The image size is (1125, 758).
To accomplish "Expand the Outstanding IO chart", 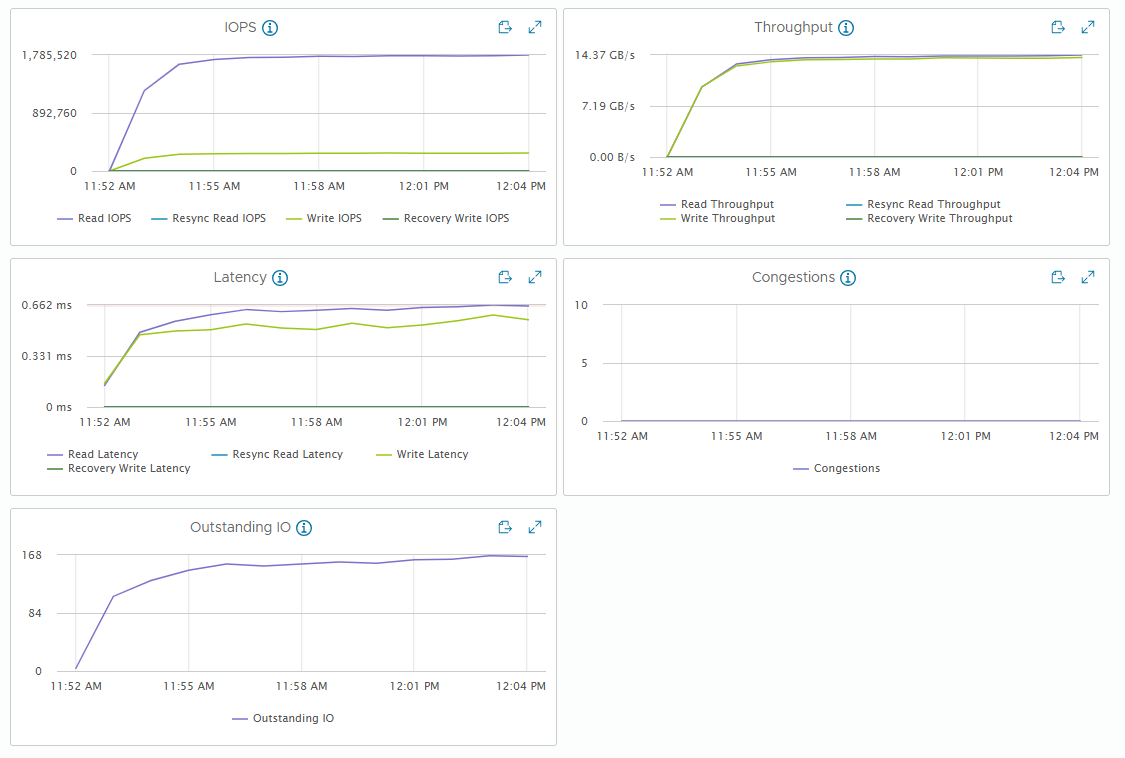I will (535, 527).
